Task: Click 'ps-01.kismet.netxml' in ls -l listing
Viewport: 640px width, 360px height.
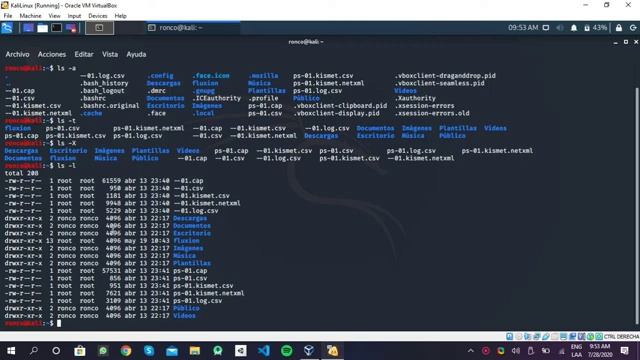Action: 209,293
